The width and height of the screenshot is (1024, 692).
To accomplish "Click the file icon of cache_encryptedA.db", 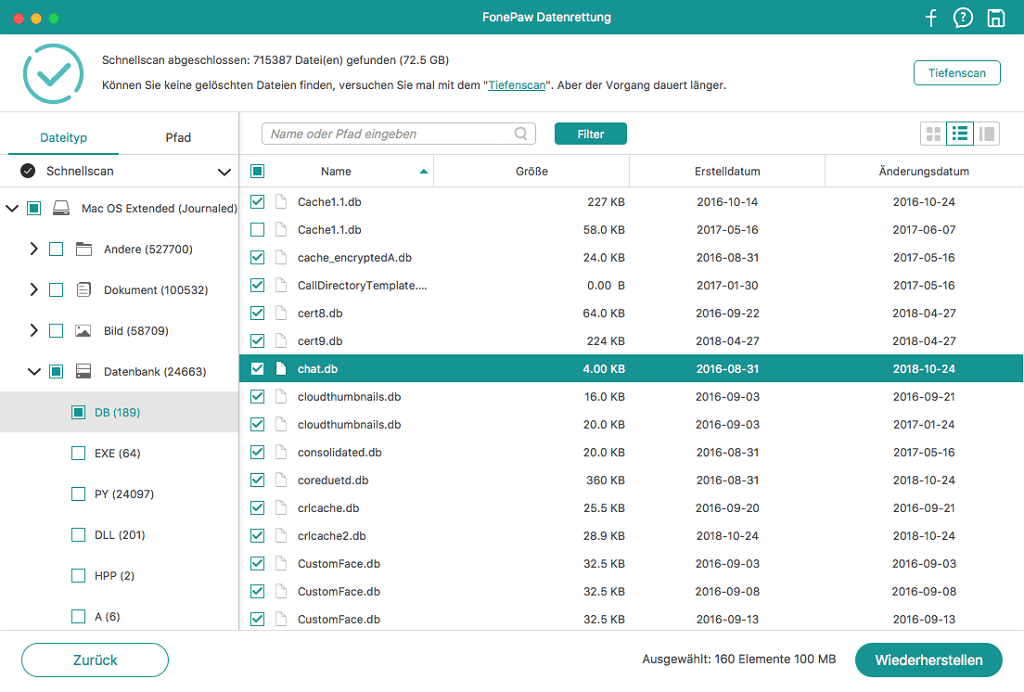I will pyautogui.click(x=281, y=258).
